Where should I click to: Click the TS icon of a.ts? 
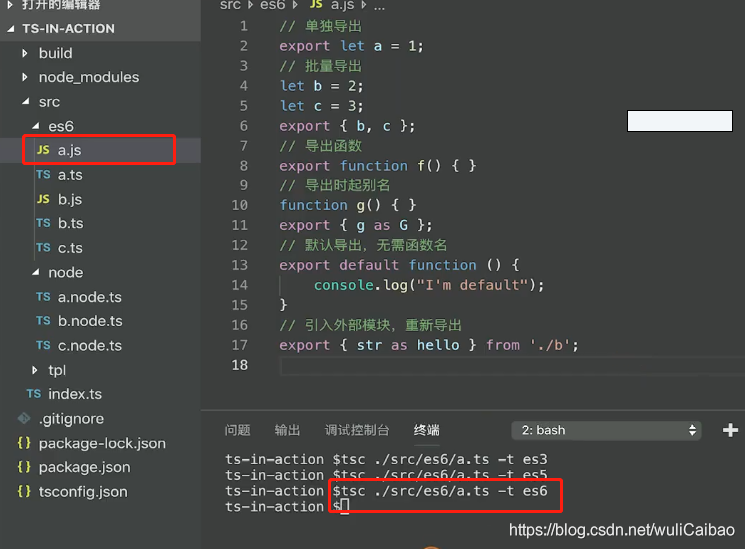(x=43, y=175)
